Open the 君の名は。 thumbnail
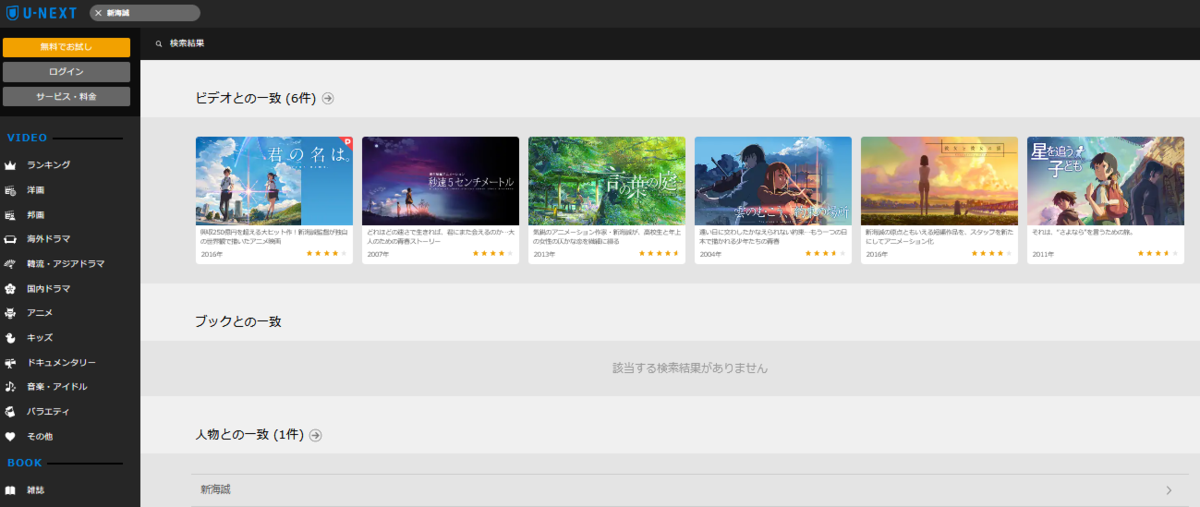 tap(274, 181)
